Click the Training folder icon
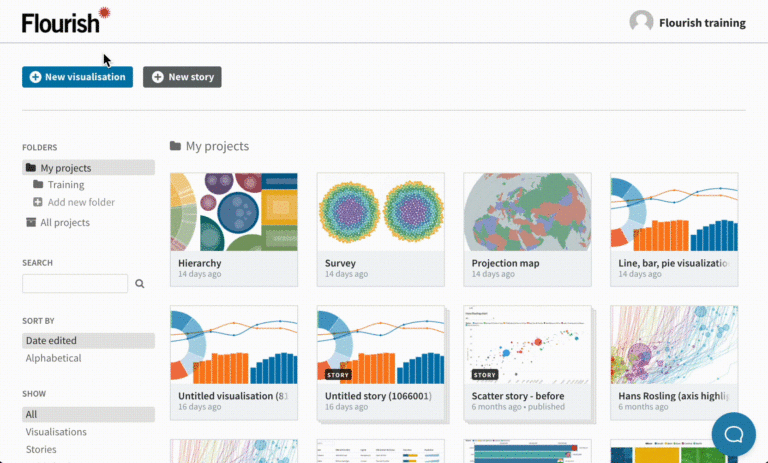Screen dimensions: 768x463 coord(38,184)
